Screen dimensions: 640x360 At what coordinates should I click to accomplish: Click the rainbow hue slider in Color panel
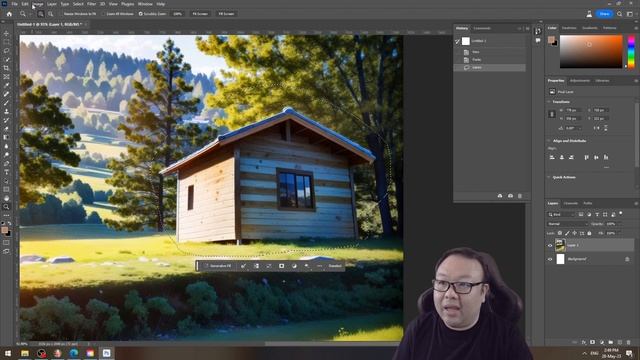631,51
